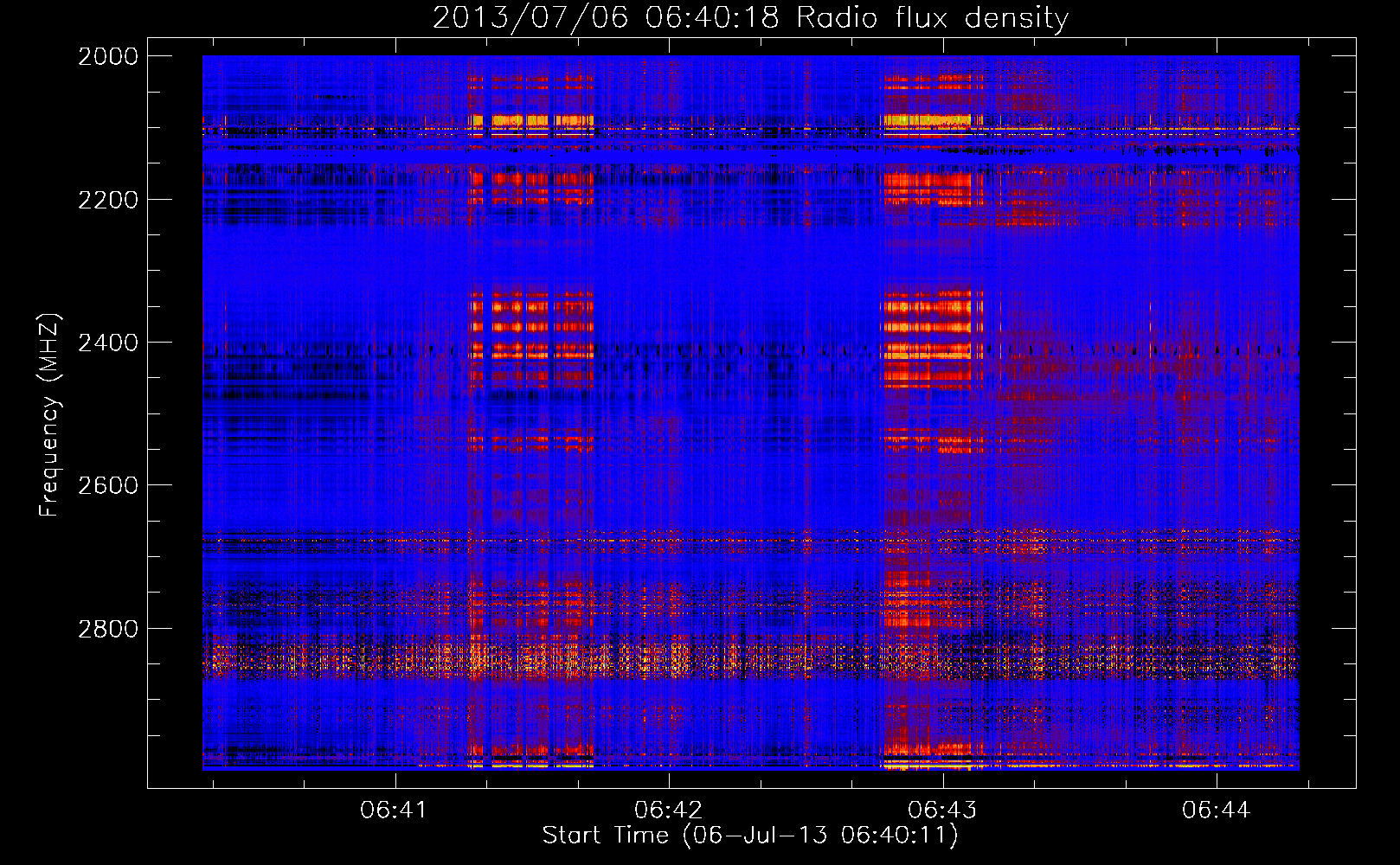Click the 06:42 time axis label
The width and height of the screenshot is (1400, 865).
coord(668,810)
